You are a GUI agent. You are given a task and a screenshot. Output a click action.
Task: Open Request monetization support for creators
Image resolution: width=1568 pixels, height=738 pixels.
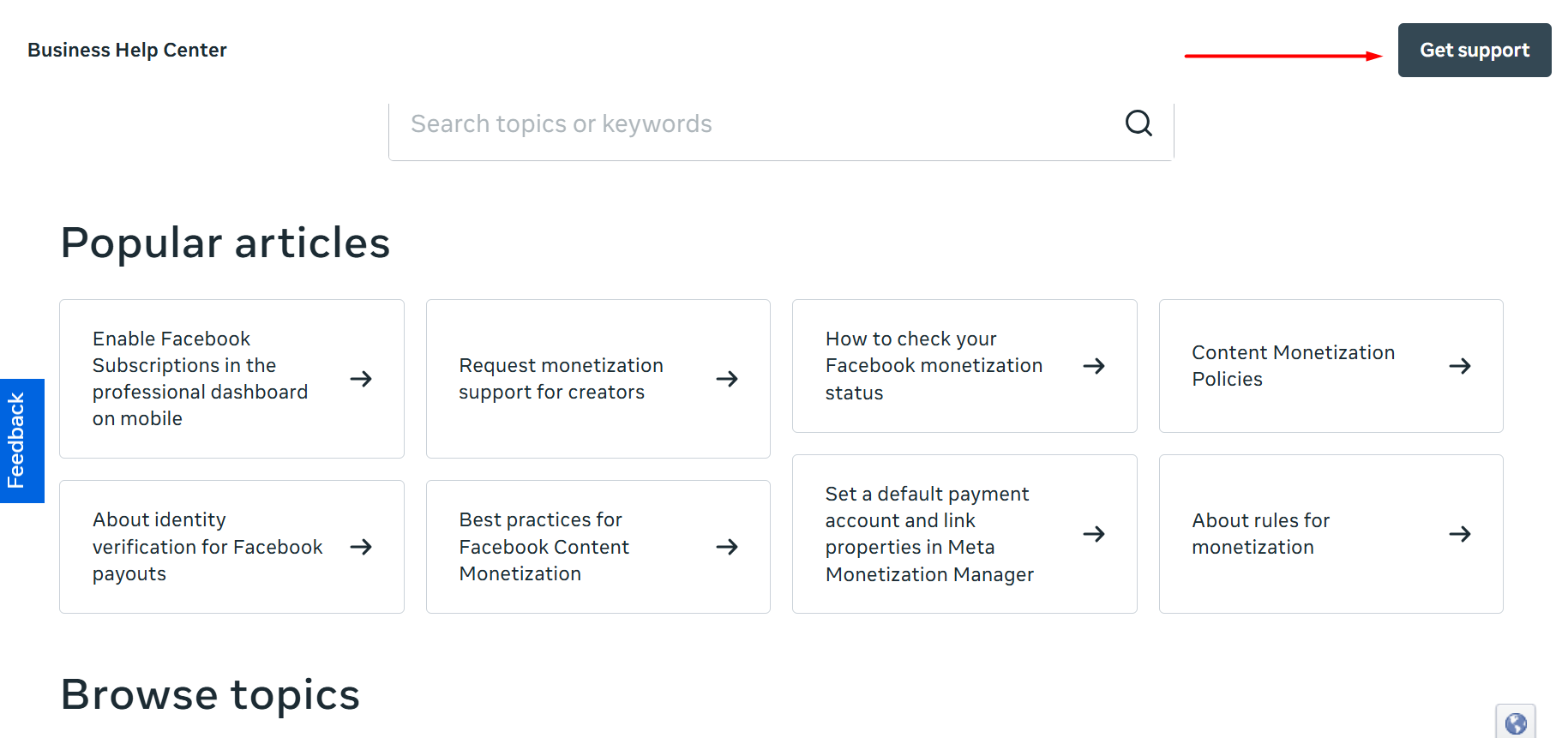pyautogui.click(x=561, y=379)
